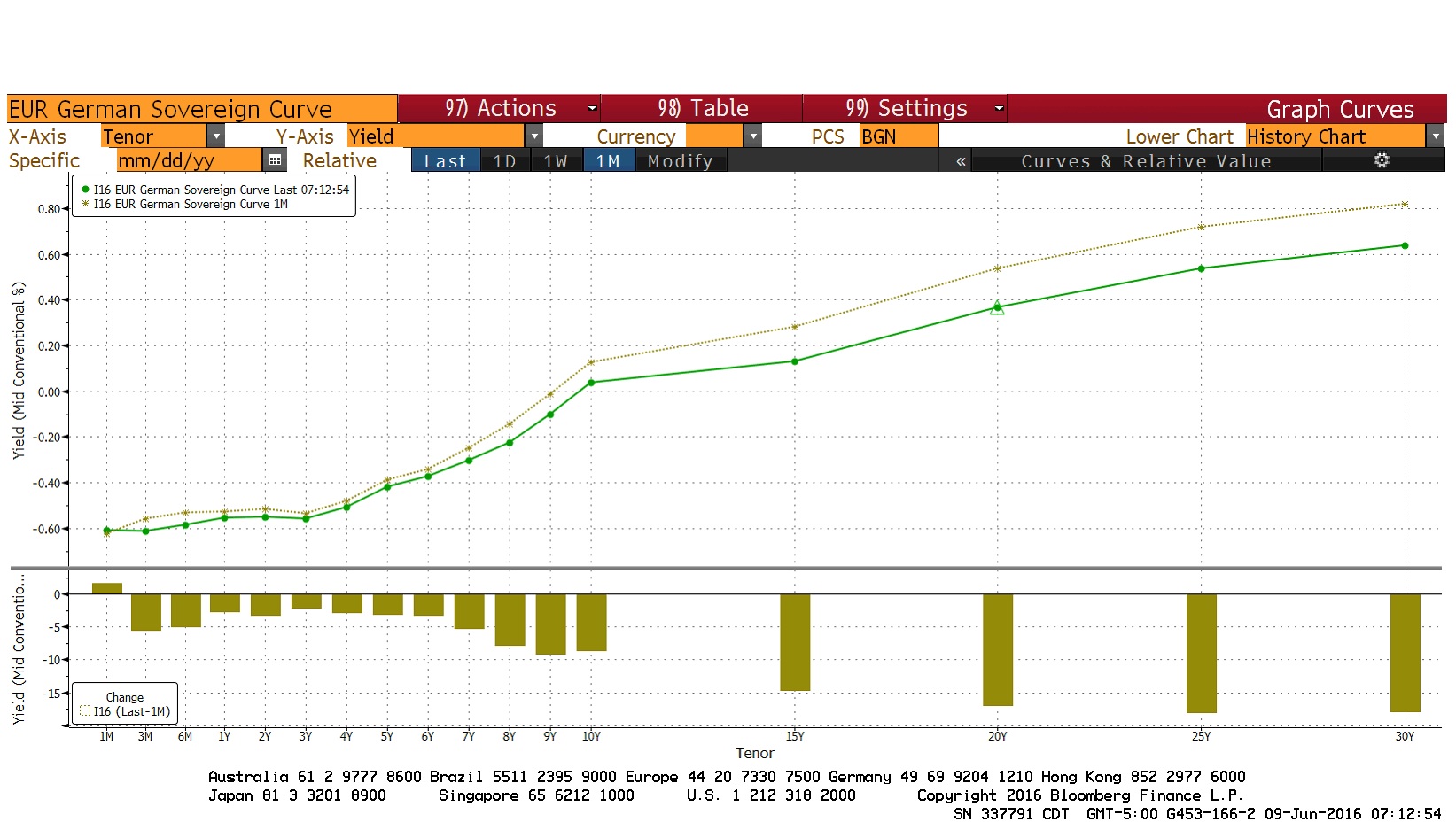Click the 9Y change bar

click(551, 624)
